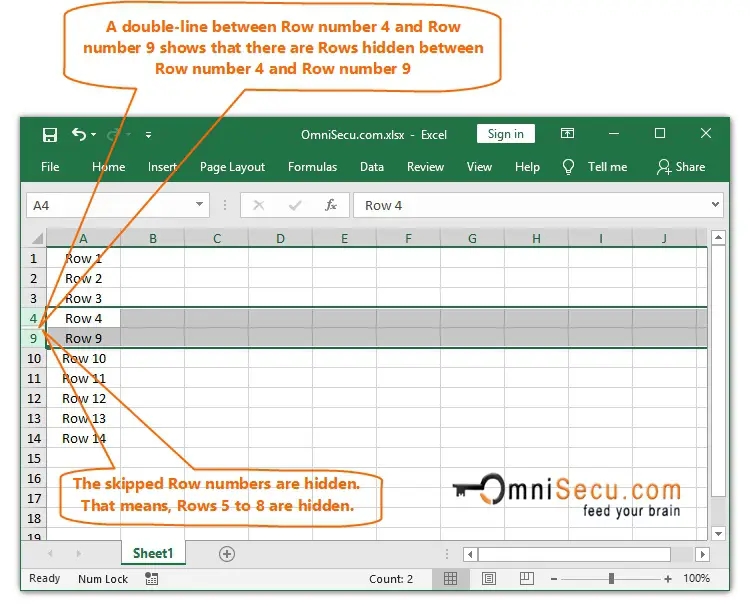Viewport: 750px width, 610px height.
Task: Click the Tell me lightbulb icon
Action: coord(568,167)
